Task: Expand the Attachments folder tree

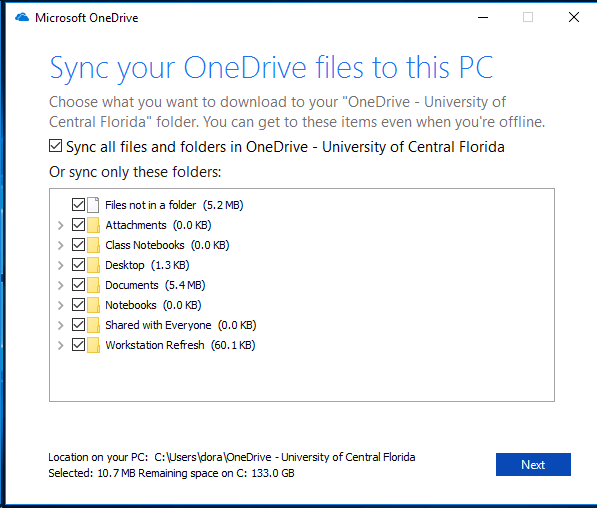Action: pyautogui.click(x=61, y=225)
